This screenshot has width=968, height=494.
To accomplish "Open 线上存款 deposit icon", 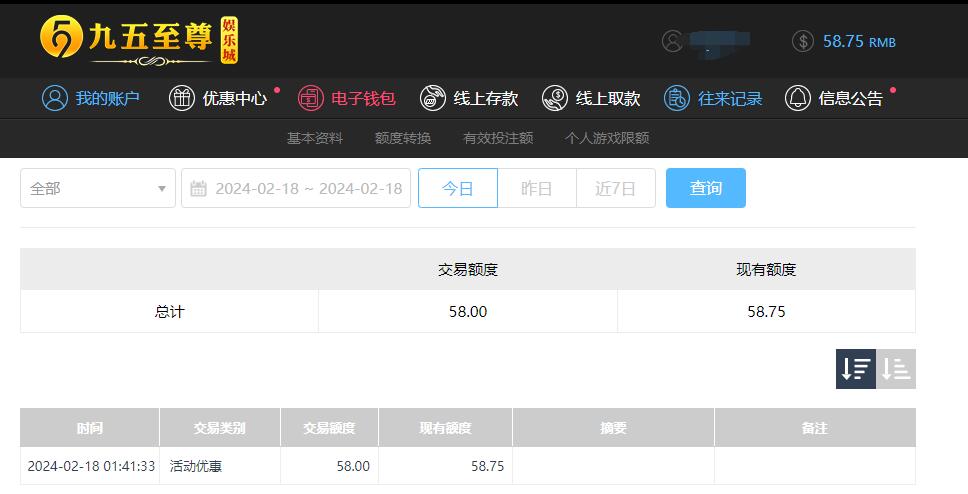I will click(x=433, y=98).
